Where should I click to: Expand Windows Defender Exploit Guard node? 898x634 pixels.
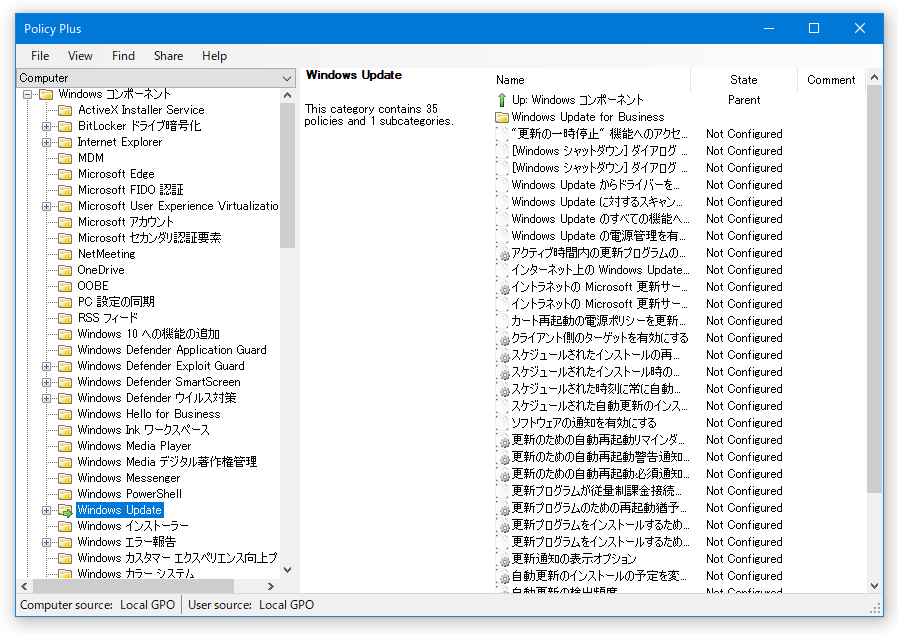pos(46,366)
